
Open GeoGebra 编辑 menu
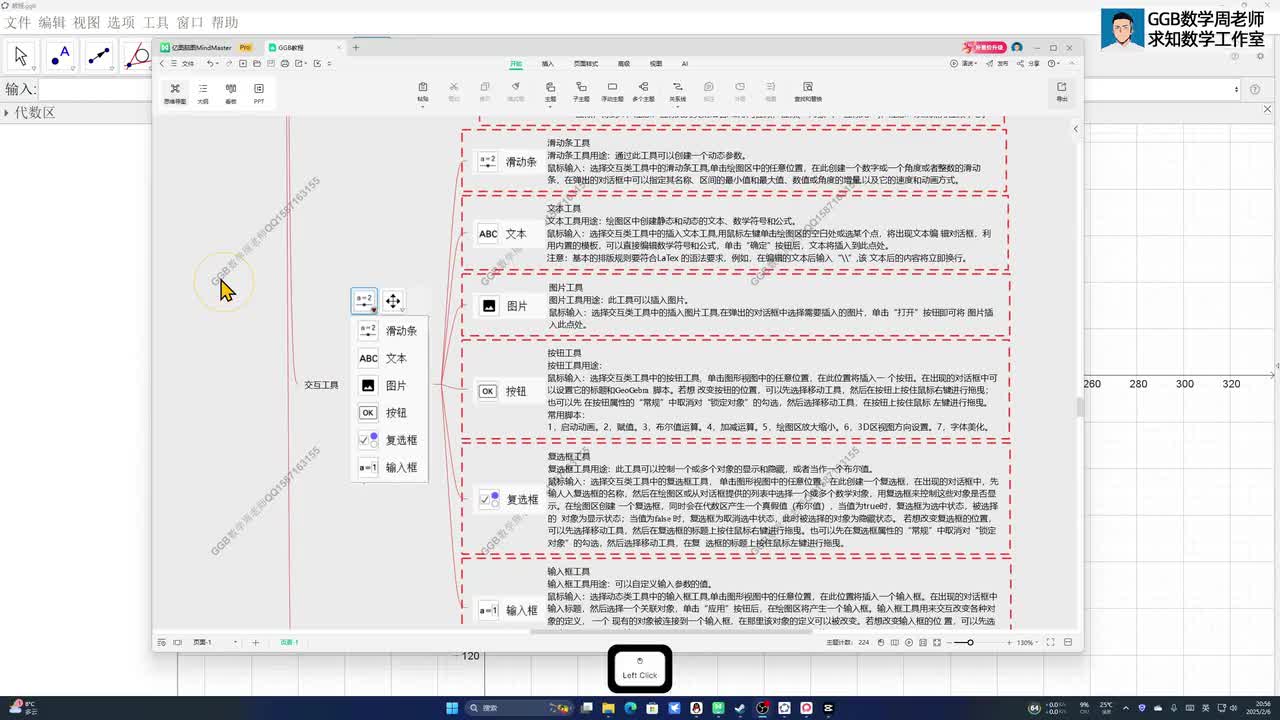click(x=52, y=22)
